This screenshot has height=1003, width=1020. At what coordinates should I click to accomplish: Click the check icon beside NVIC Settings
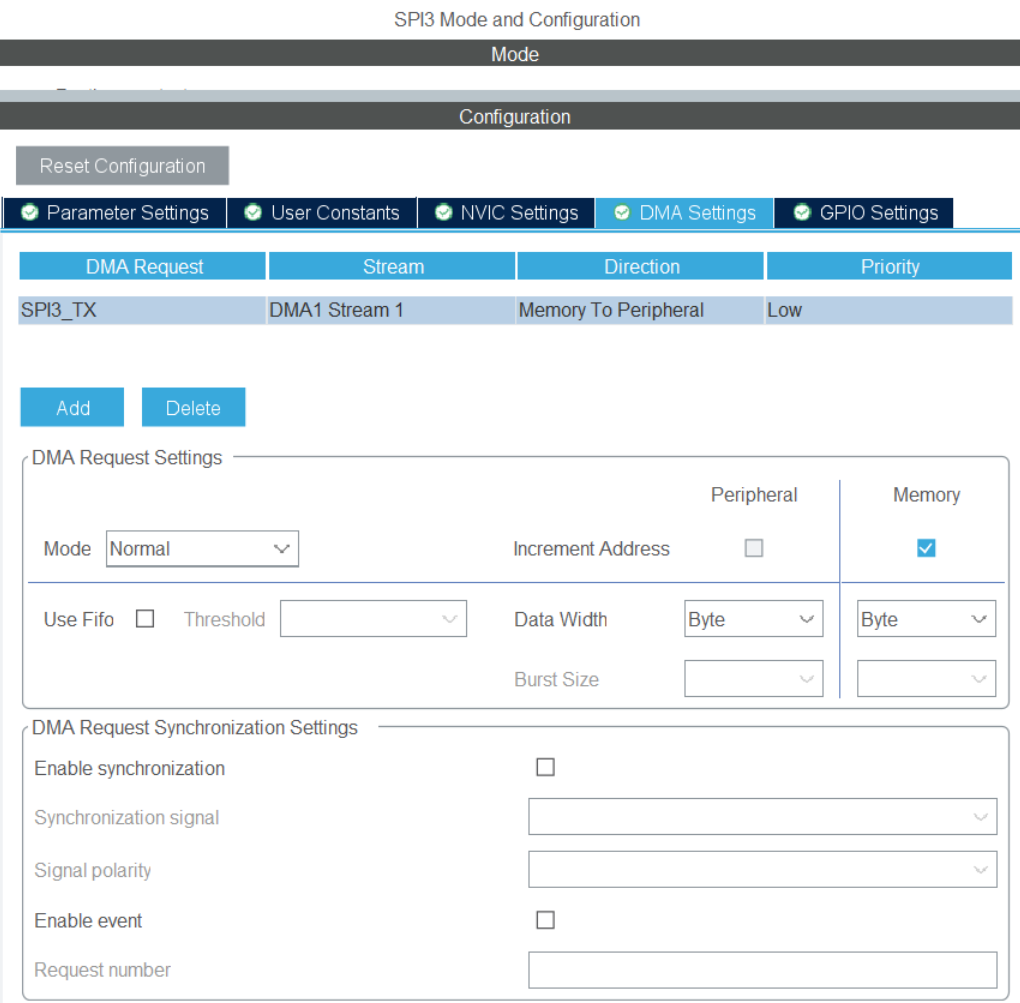pyautogui.click(x=443, y=212)
